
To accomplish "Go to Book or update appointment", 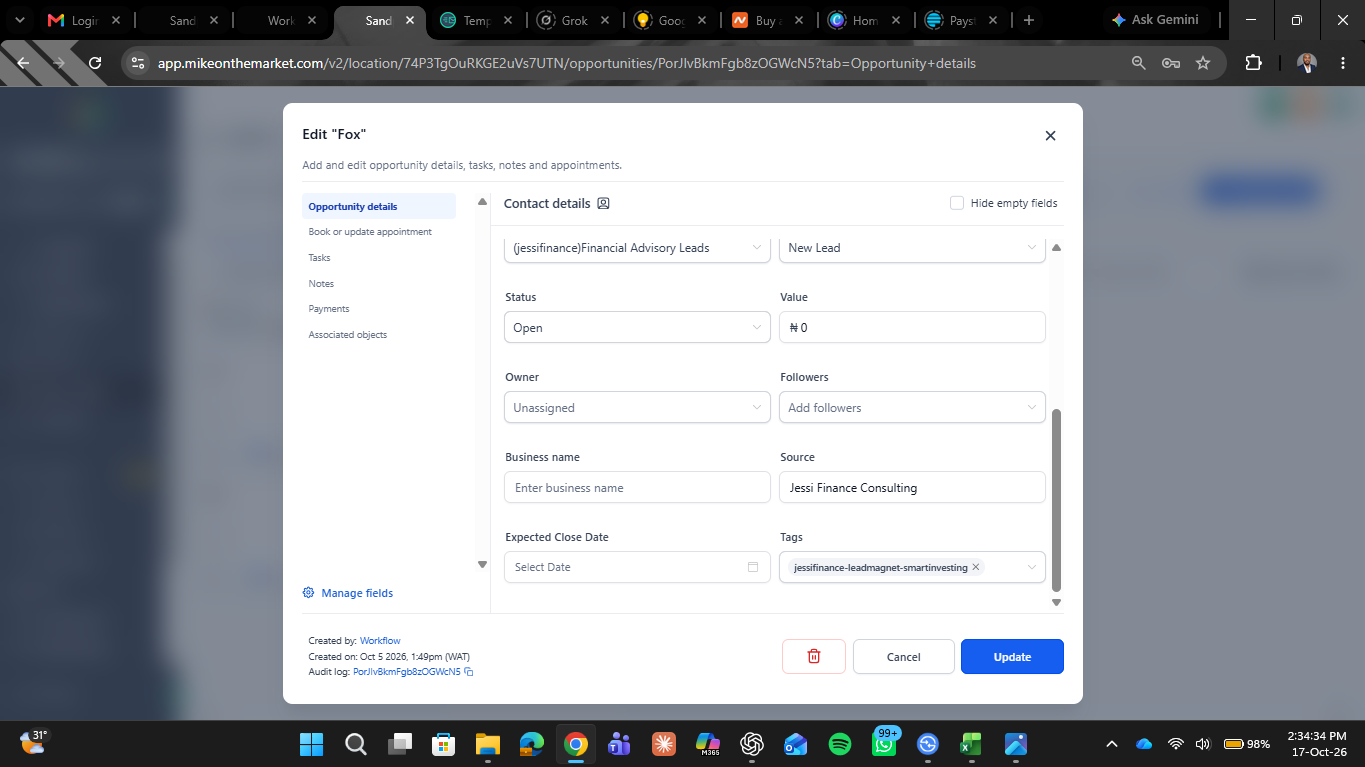I will tap(370, 232).
